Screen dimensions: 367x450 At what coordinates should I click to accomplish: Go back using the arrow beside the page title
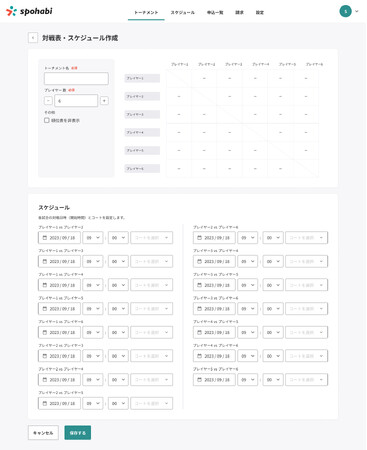click(33, 38)
